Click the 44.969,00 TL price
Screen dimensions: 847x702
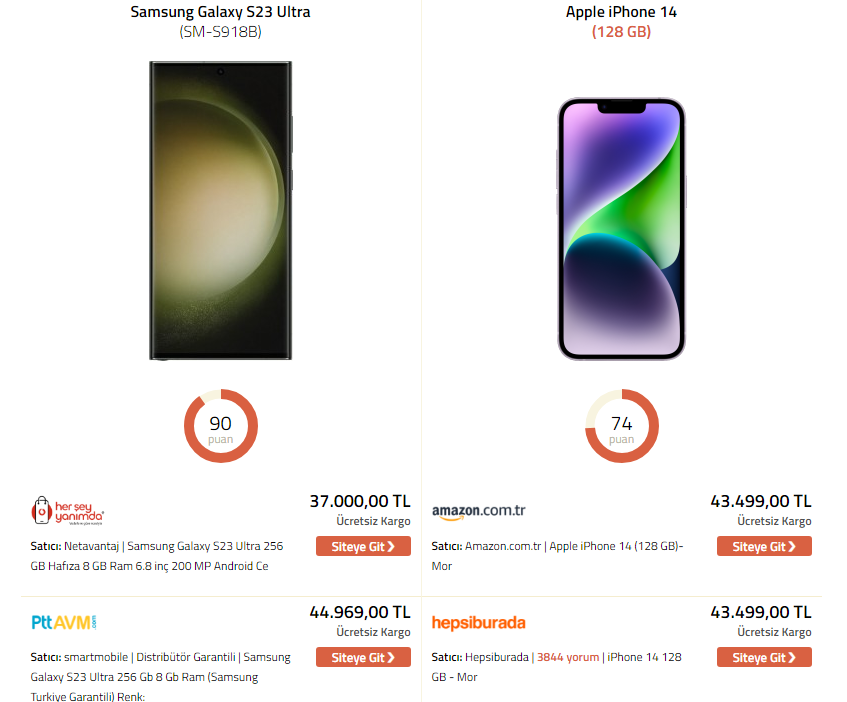pos(360,612)
